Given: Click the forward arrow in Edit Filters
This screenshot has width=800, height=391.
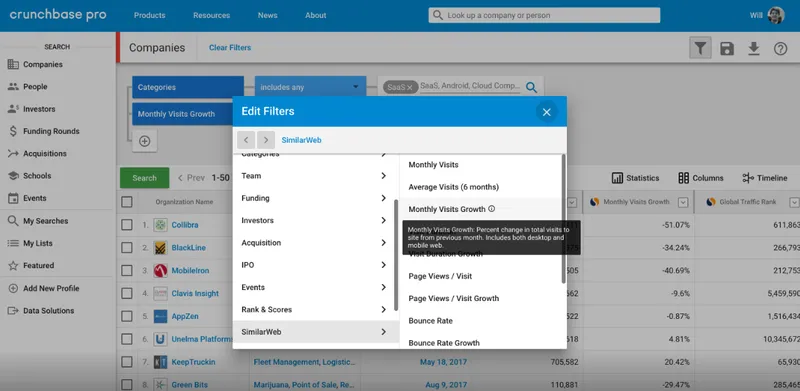Looking at the screenshot, I should 266,140.
